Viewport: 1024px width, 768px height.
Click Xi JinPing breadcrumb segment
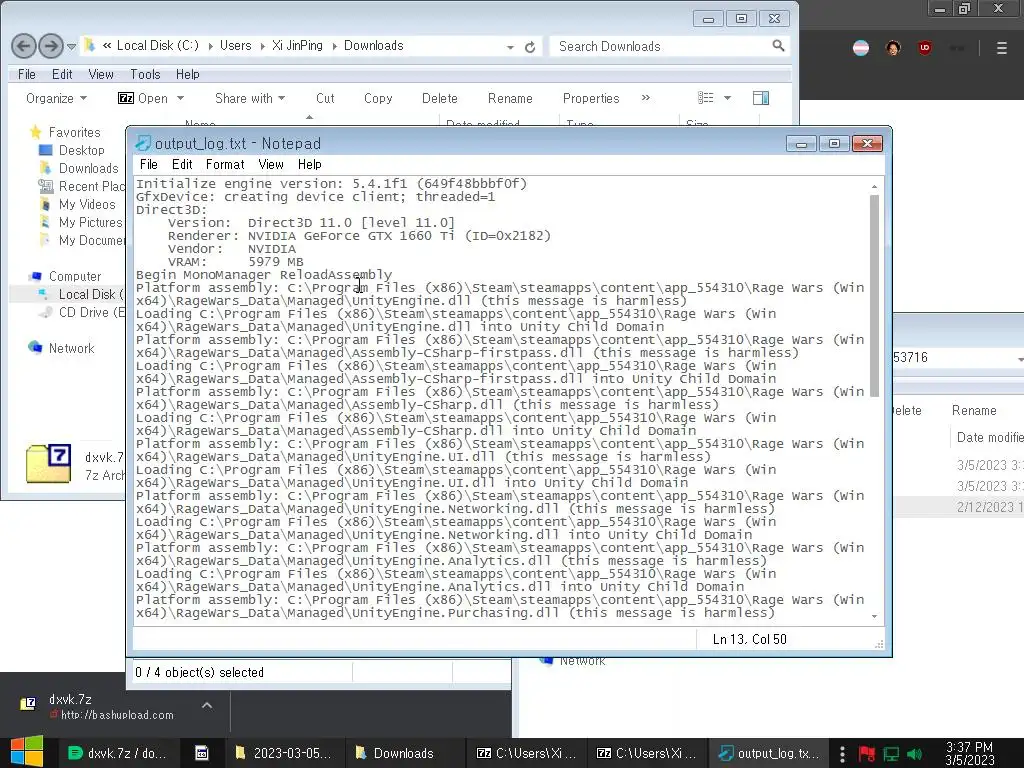point(297,46)
